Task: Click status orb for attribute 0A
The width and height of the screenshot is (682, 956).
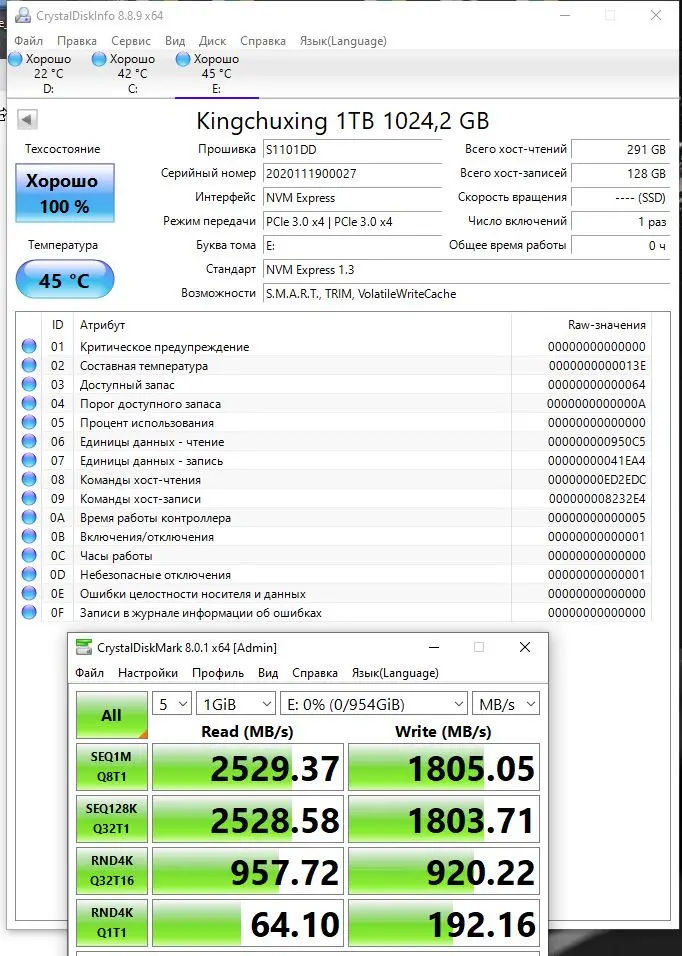Action: tap(29, 518)
